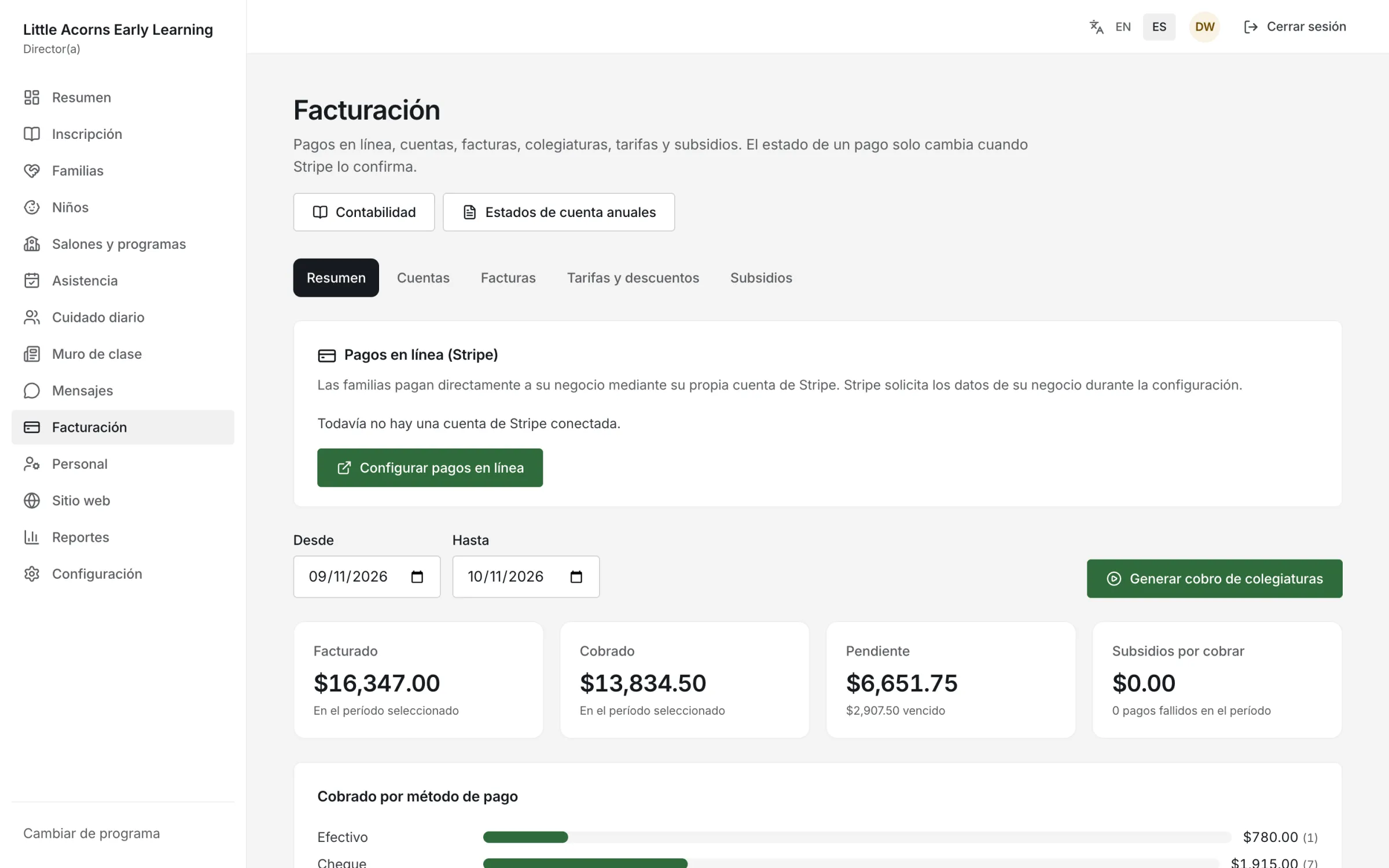Click the Efectivo payment progress bar
The height and width of the screenshot is (868, 1389).
click(857, 837)
